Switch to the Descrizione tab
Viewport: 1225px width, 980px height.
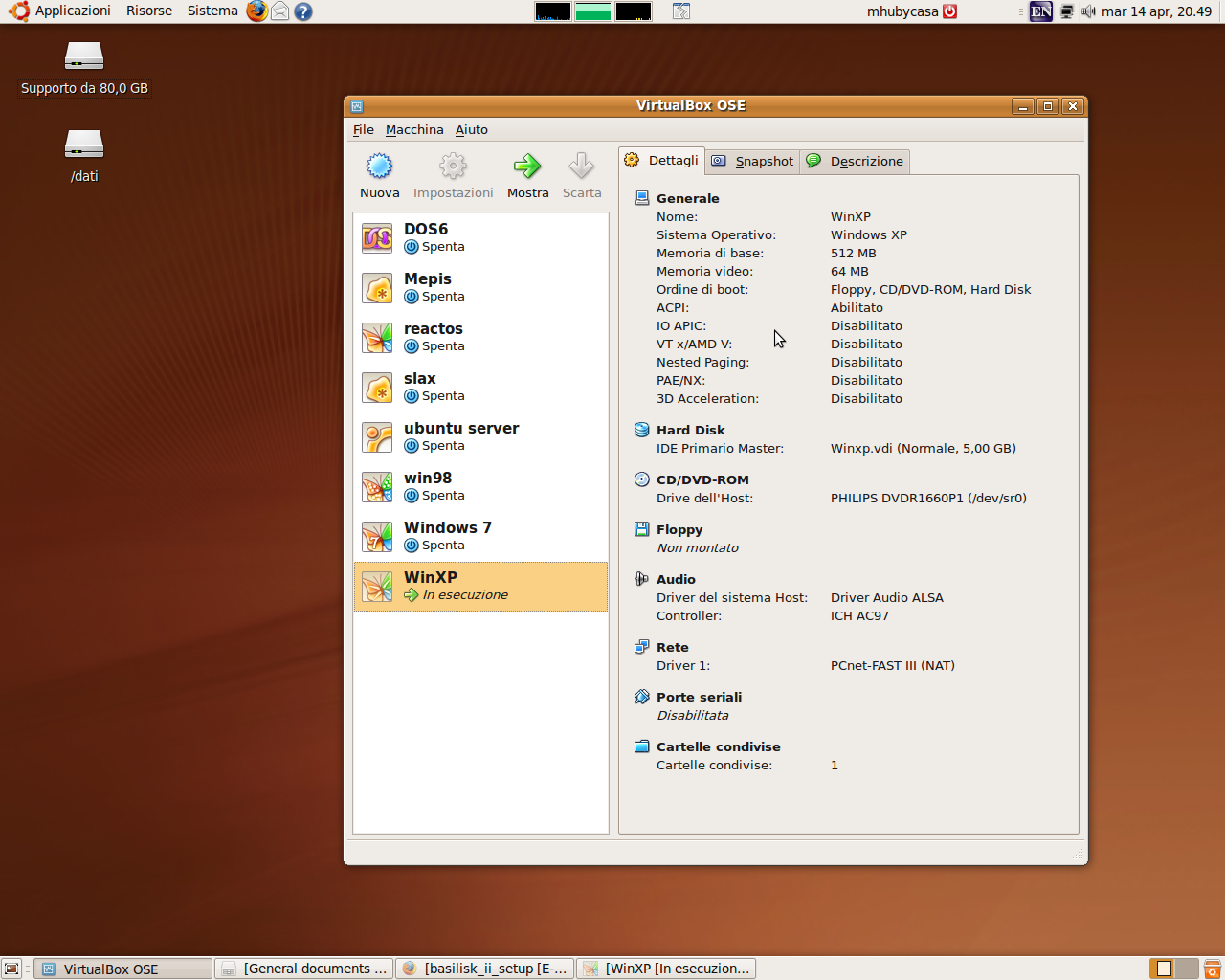[855, 162]
